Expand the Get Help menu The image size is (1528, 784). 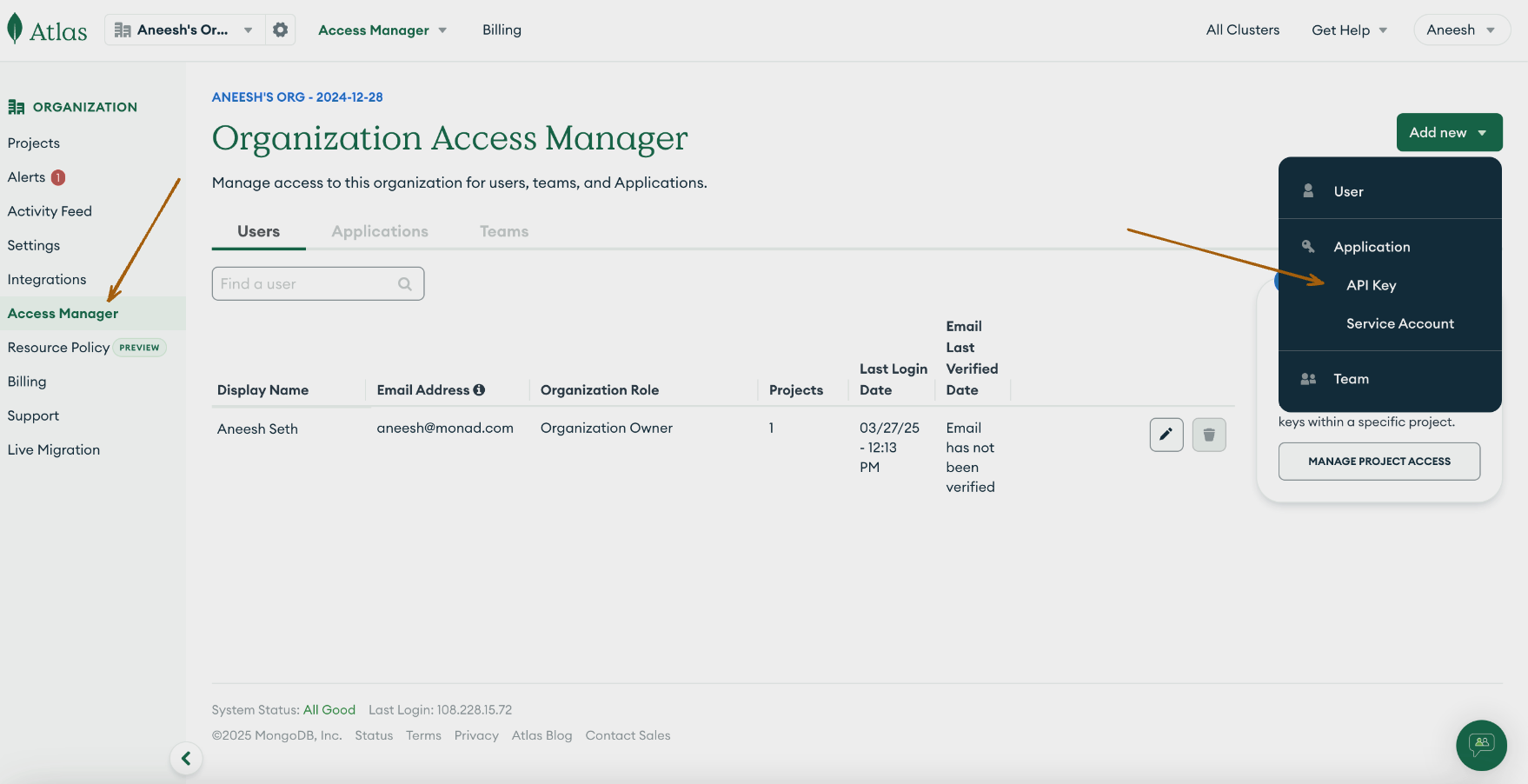(1349, 30)
